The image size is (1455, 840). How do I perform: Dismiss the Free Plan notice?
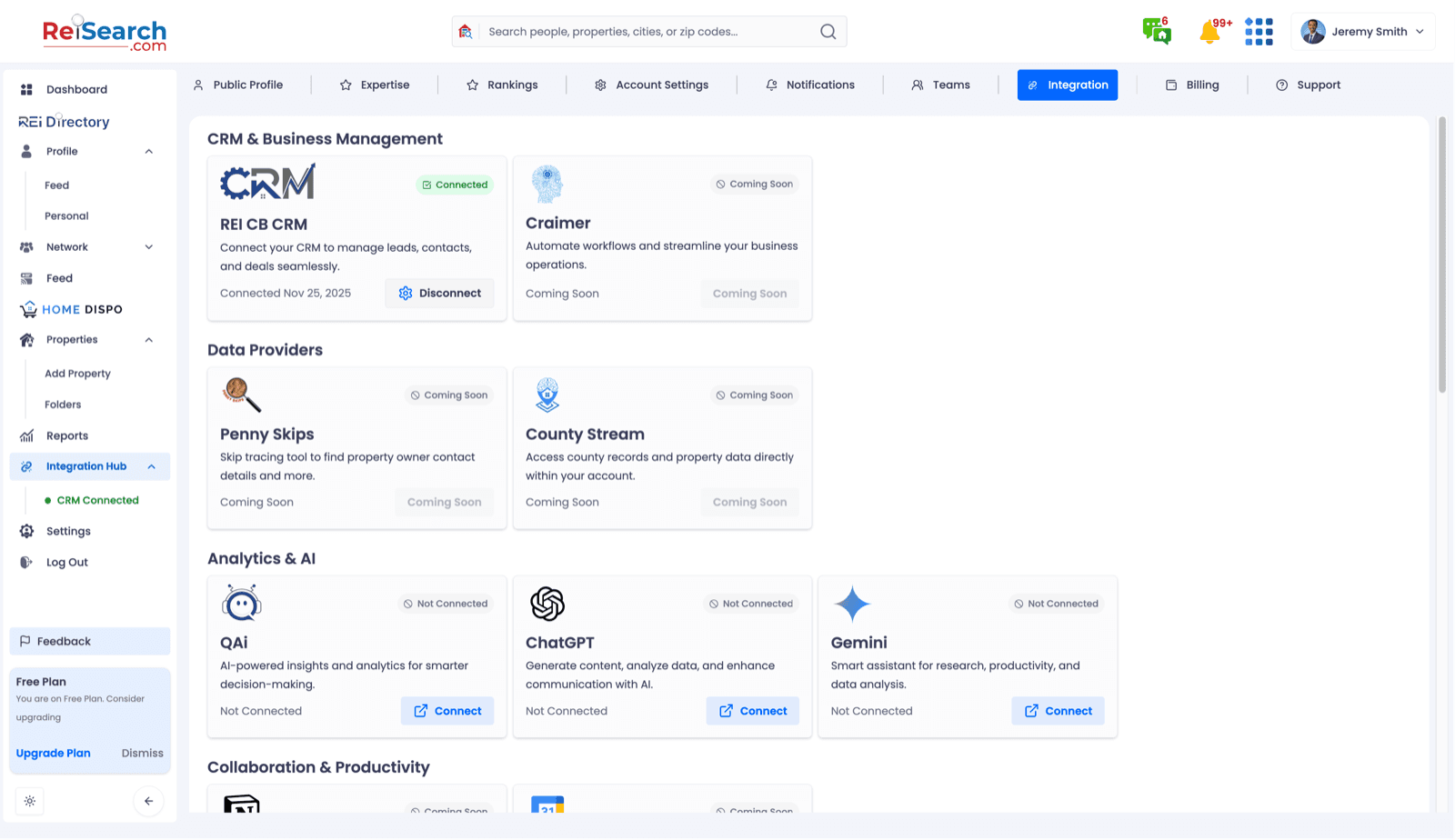pyautogui.click(x=143, y=753)
